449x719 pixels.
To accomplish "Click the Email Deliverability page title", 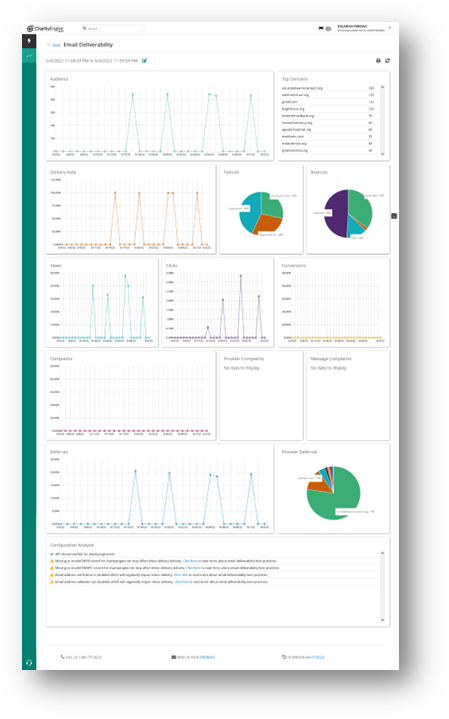I will point(88,44).
